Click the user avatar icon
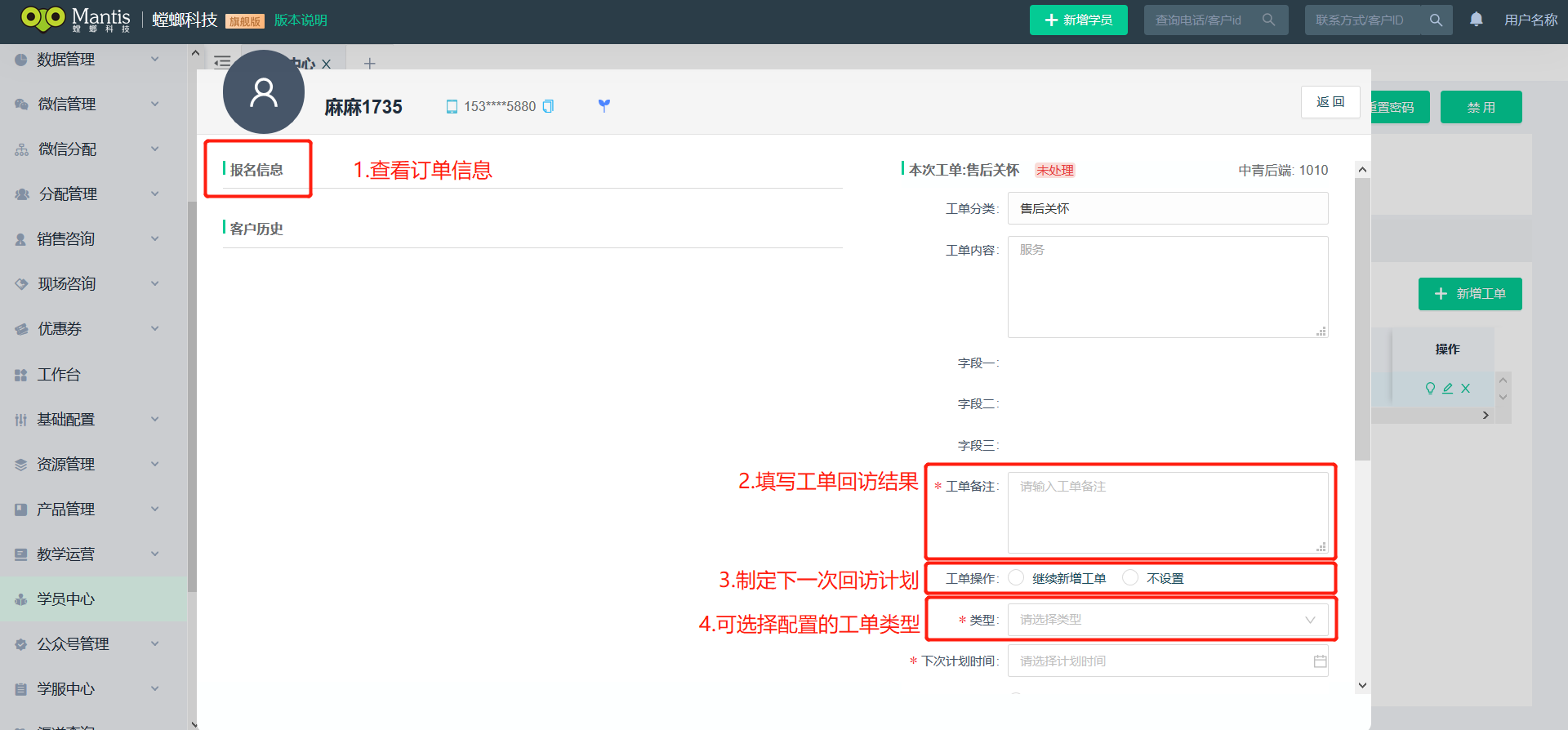The height and width of the screenshot is (730, 1568). click(263, 92)
